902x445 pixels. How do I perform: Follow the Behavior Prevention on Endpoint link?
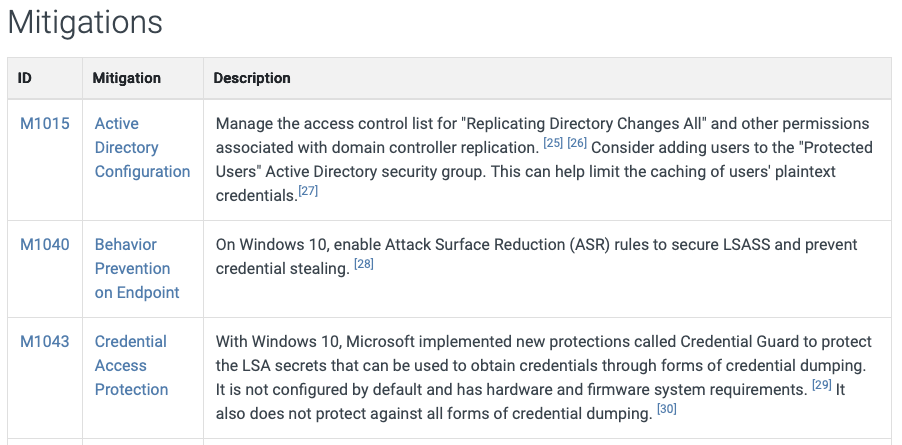pyautogui.click(x=137, y=269)
